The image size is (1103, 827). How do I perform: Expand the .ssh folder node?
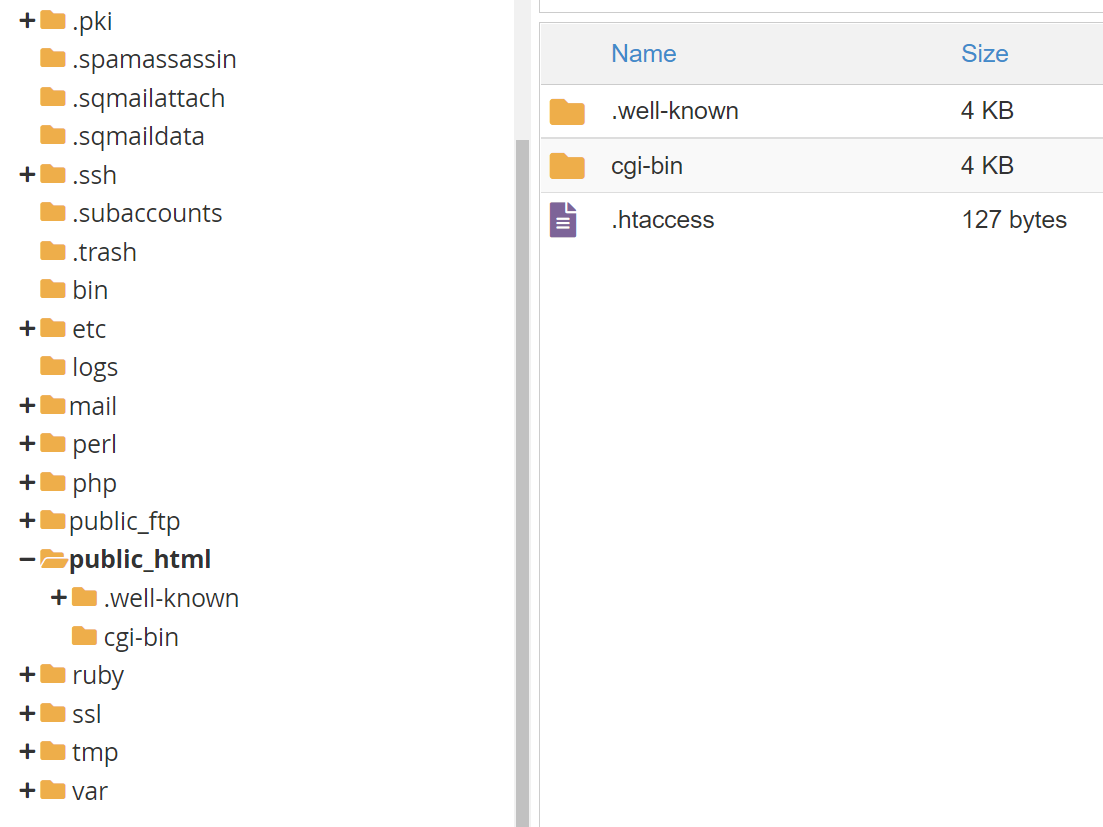(x=27, y=175)
